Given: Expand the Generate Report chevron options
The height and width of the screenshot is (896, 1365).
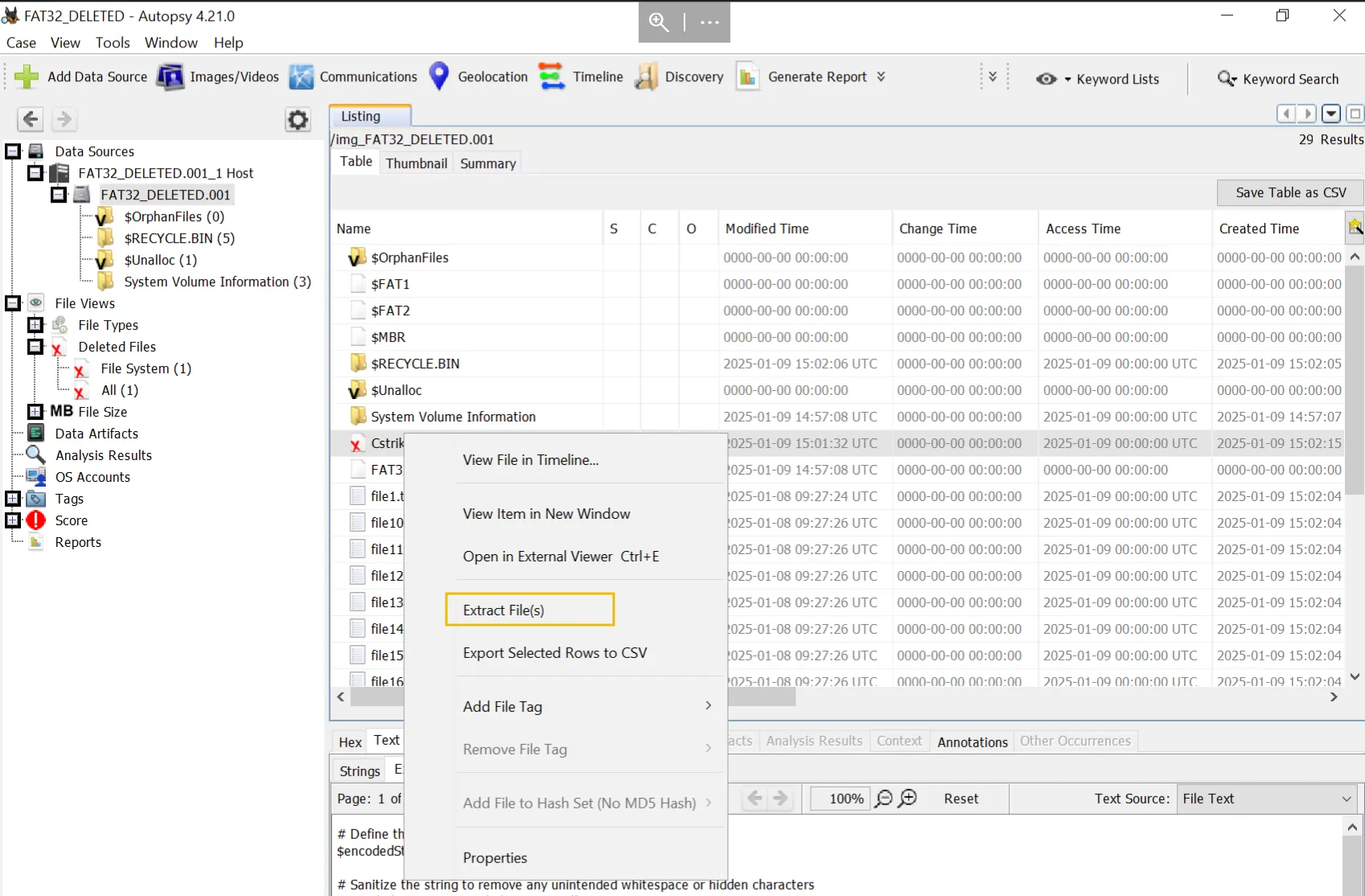Looking at the screenshot, I should point(881,76).
